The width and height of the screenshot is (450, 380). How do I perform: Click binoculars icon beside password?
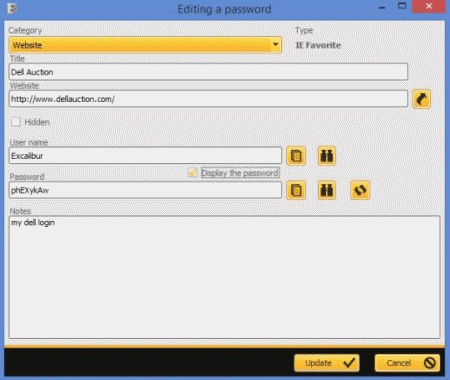tap(327, 190)
